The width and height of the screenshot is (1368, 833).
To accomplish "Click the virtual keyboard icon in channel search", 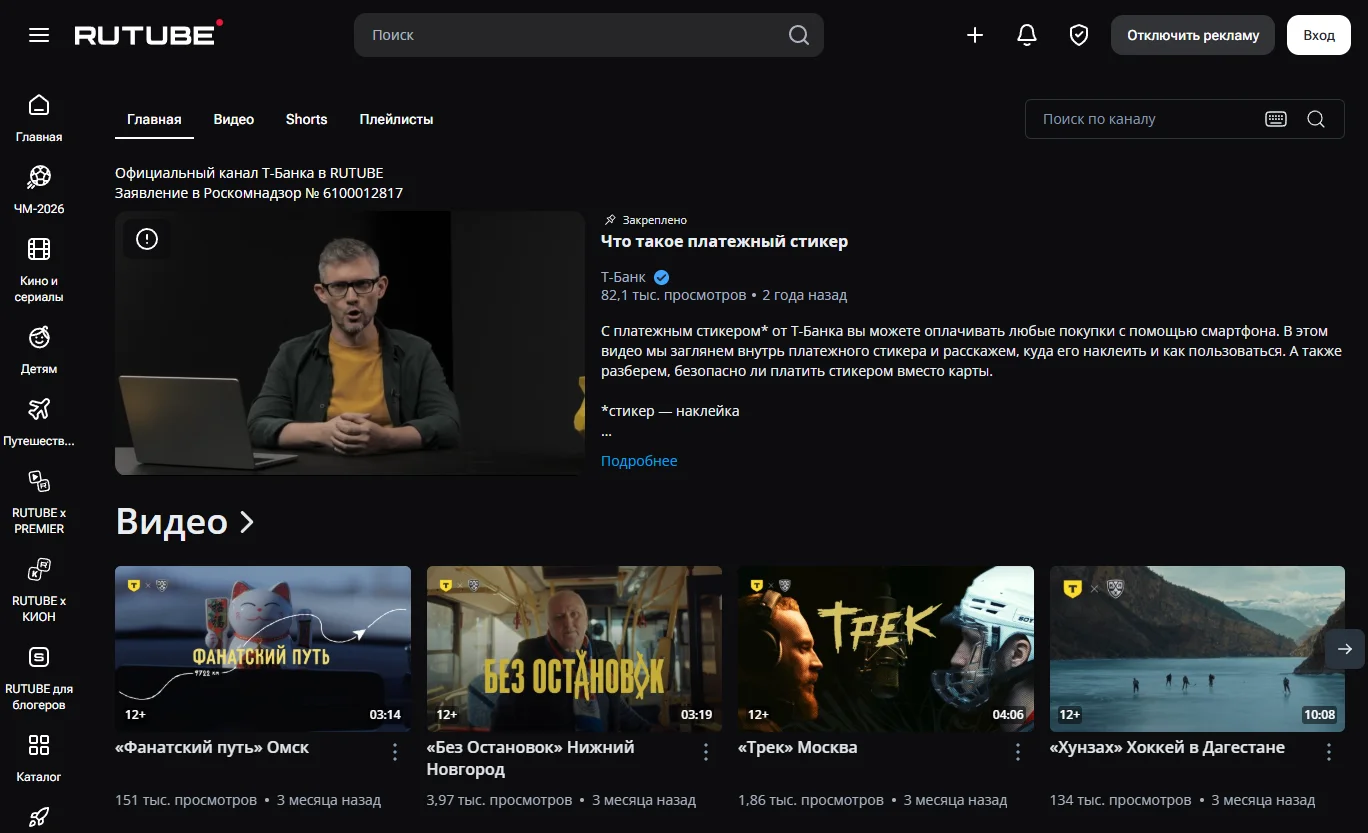I will coord(1276,119).
